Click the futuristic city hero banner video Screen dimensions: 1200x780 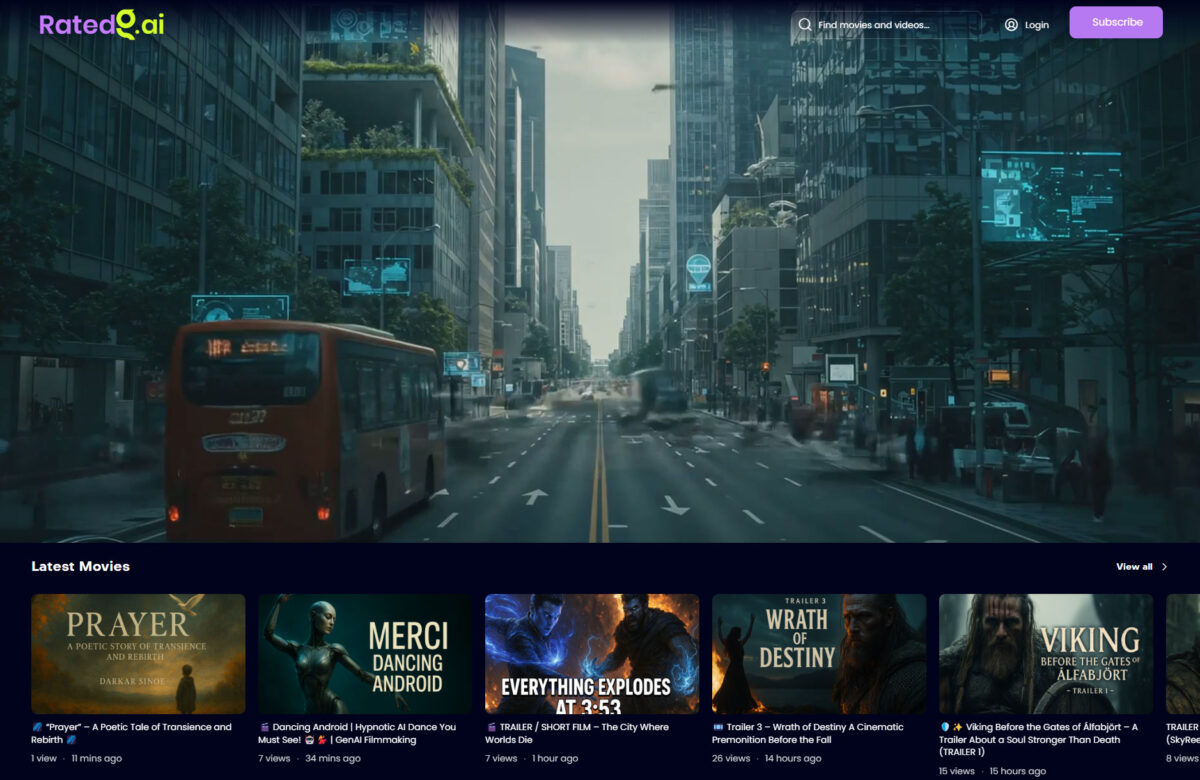(600, 300)
